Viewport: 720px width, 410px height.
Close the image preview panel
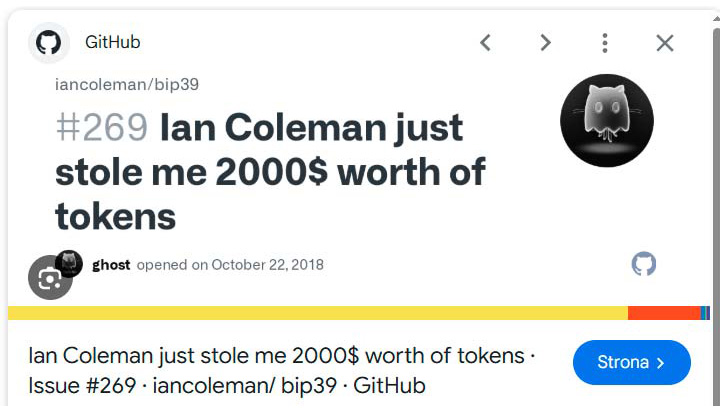point(665,42)
